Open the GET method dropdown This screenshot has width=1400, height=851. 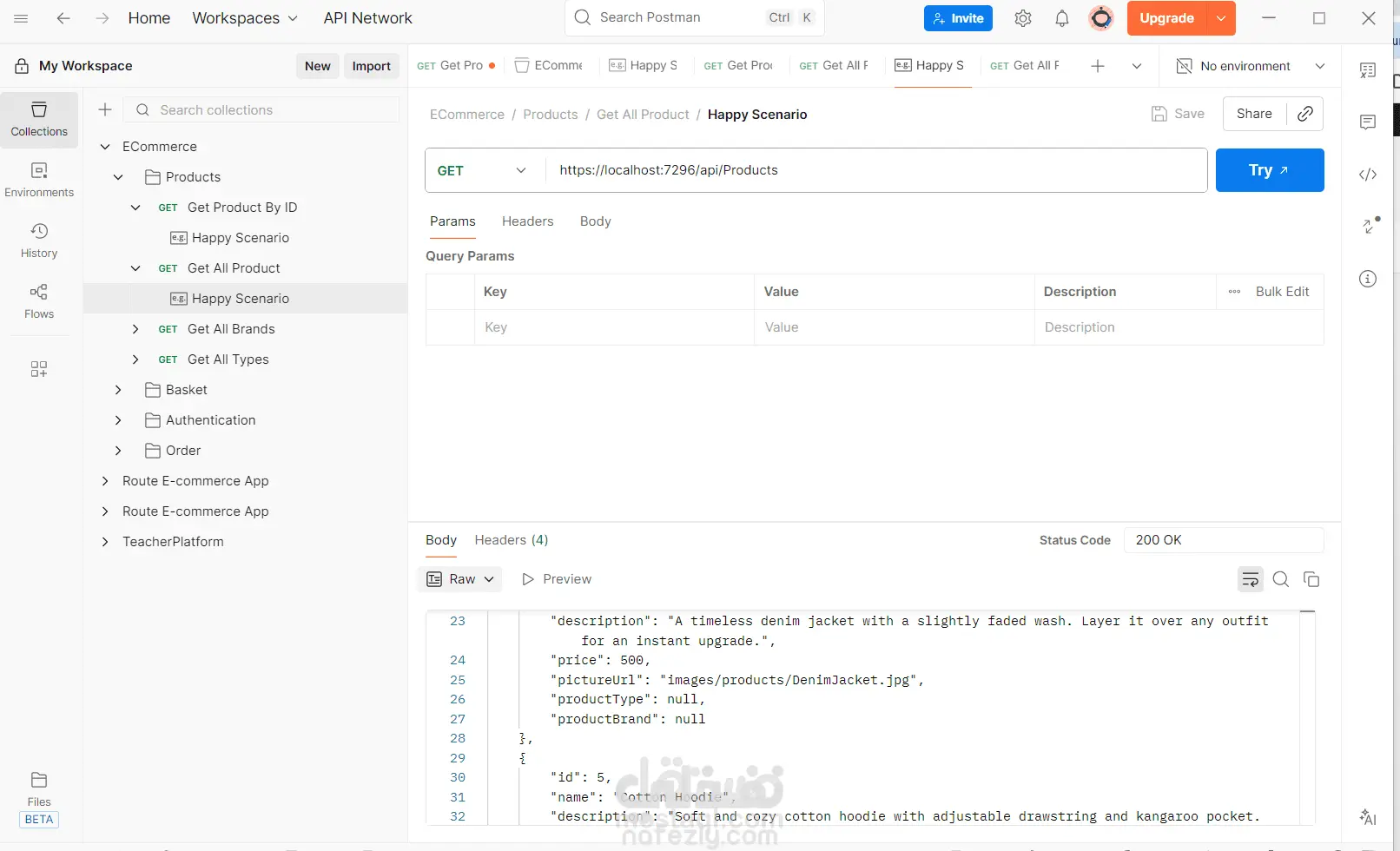click(x=482, y=170)
